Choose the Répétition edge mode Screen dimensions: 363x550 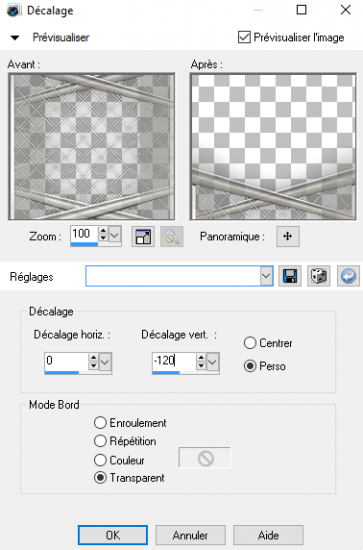100,441
